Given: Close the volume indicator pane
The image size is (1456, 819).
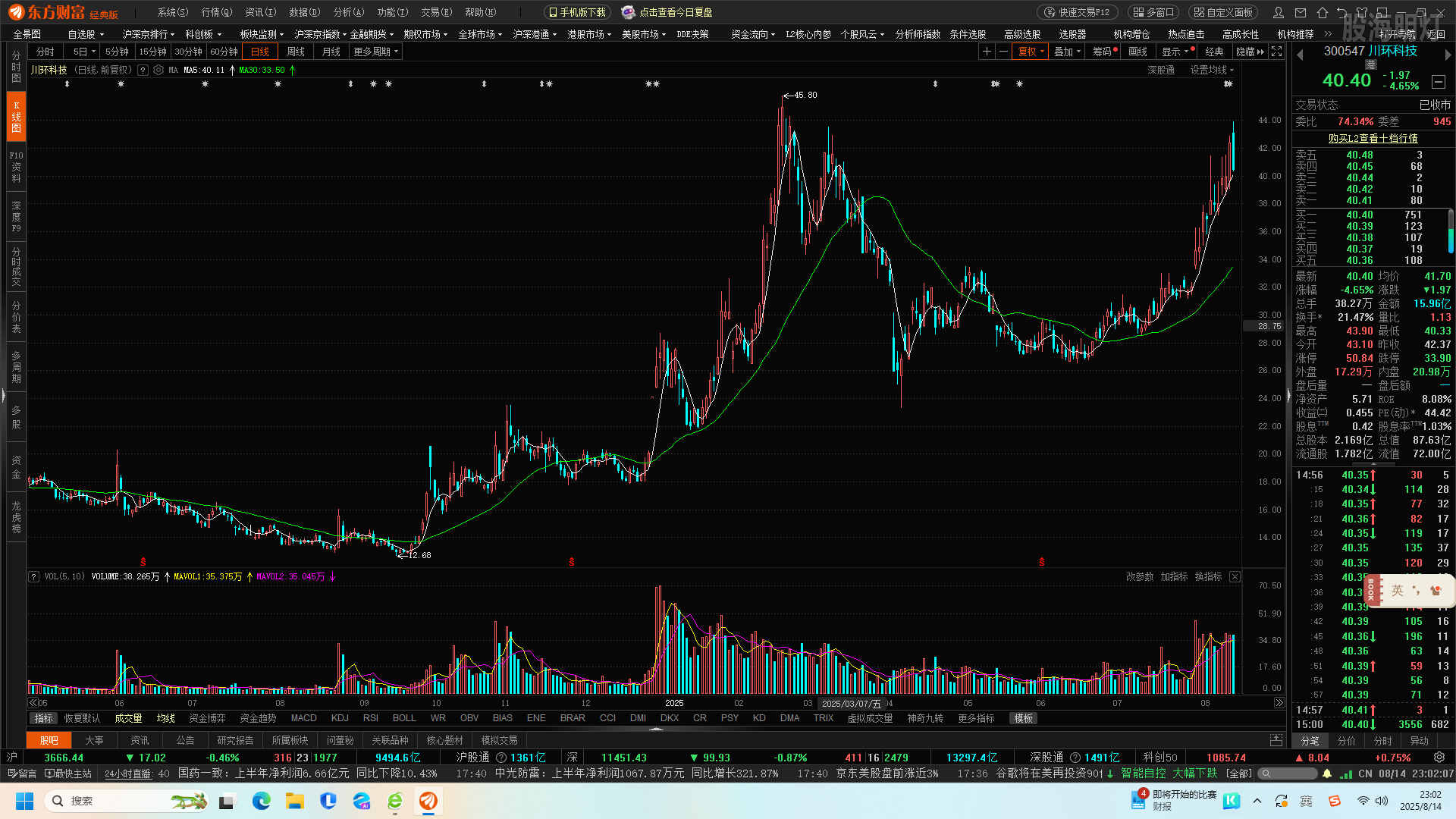Looking at the screenshot, I should tap(1235, 577).
